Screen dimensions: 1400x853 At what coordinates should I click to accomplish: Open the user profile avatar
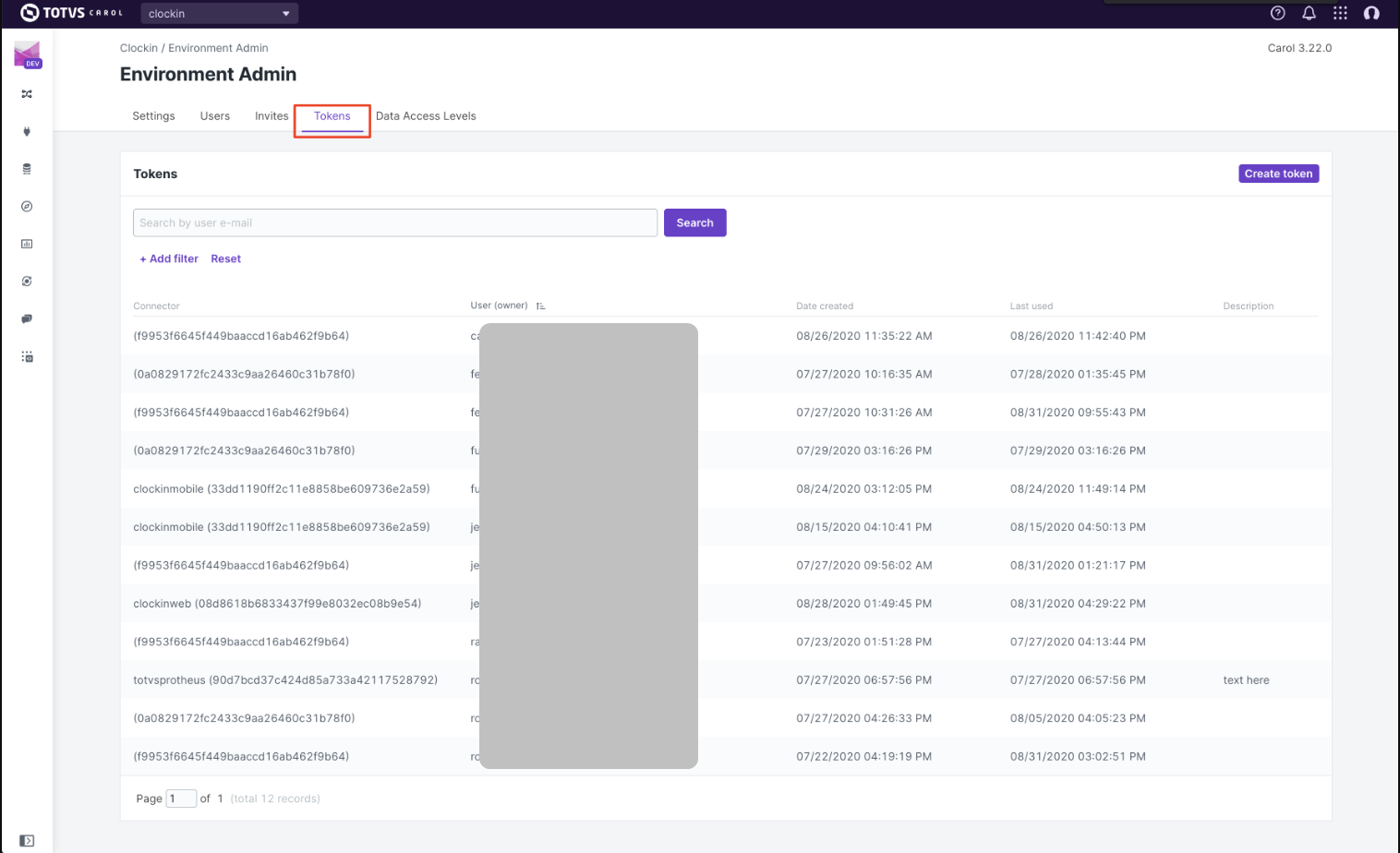pos(1371,13)
